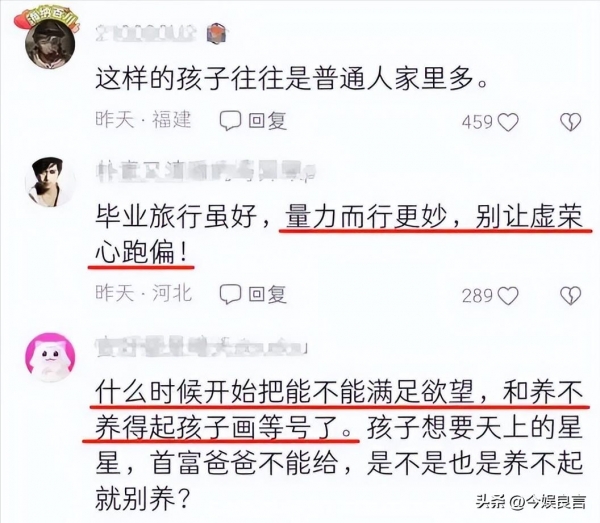
Task: Tap 回复 text under the Hebei comment
Action: coord(267,295)
